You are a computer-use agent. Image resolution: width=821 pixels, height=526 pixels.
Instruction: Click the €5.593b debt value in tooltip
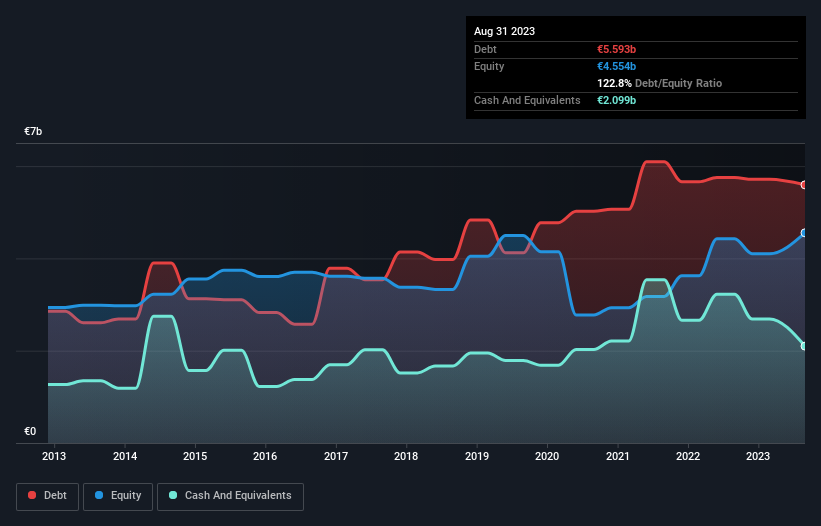coord(617,49)
